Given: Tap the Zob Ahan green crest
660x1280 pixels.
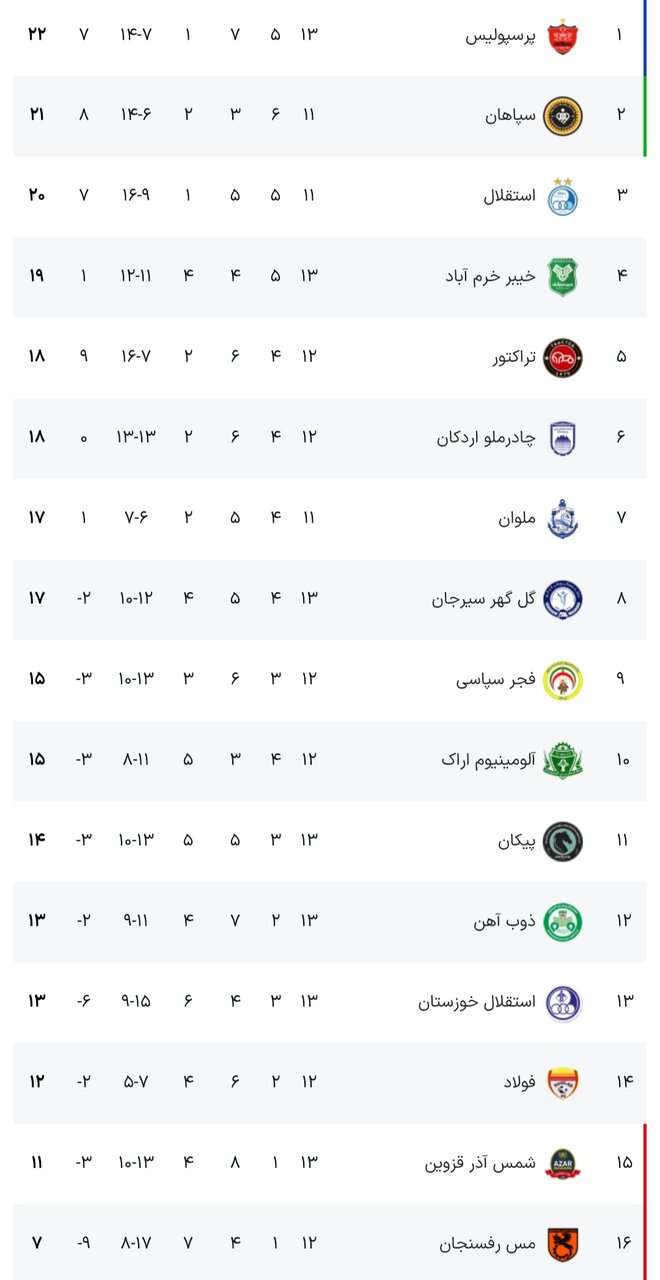Looking at the screenshot, I should 562,921.
